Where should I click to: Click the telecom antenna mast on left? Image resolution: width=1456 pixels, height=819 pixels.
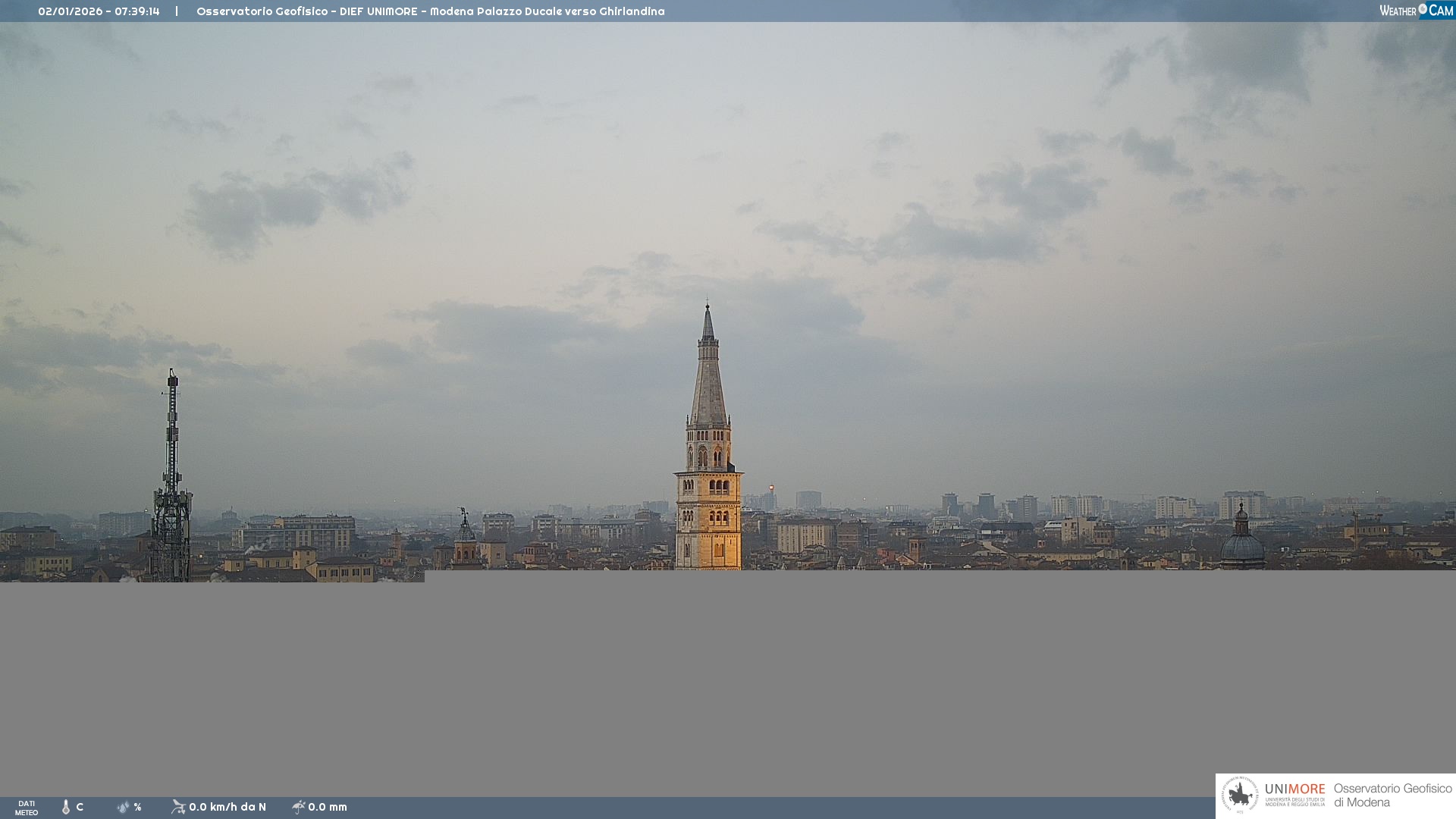172,485
